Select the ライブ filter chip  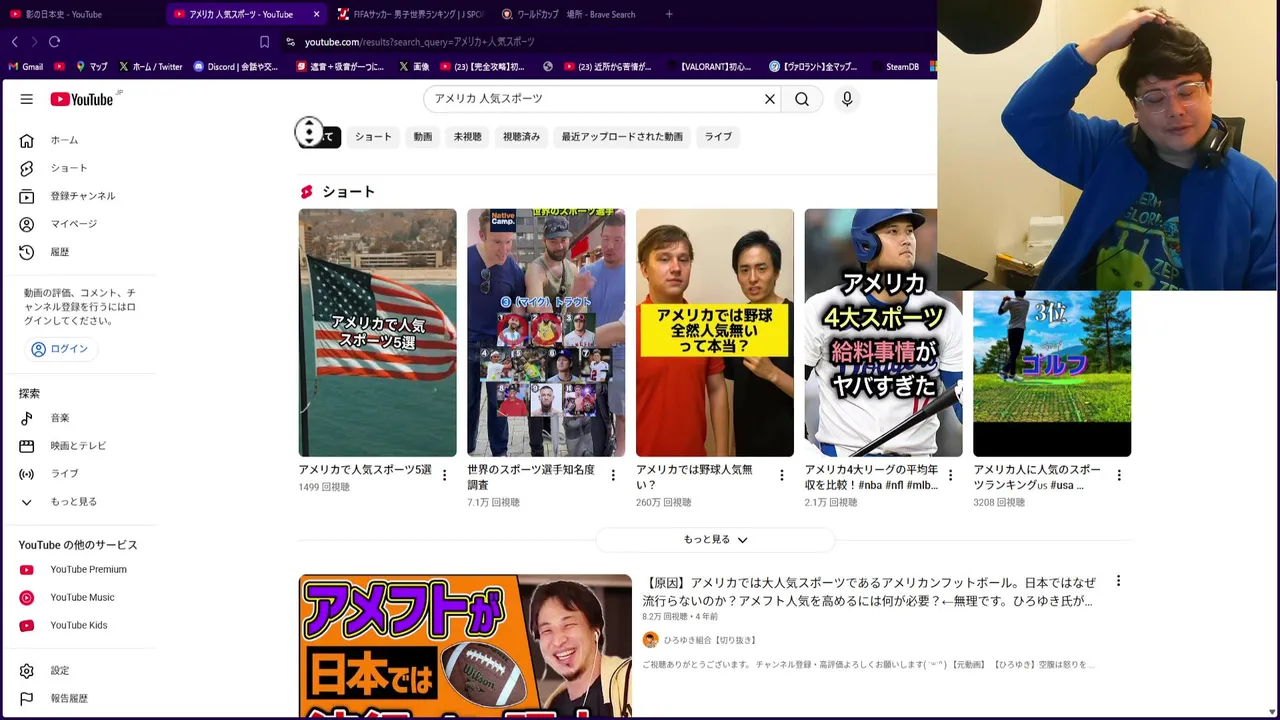pos(718,137)
